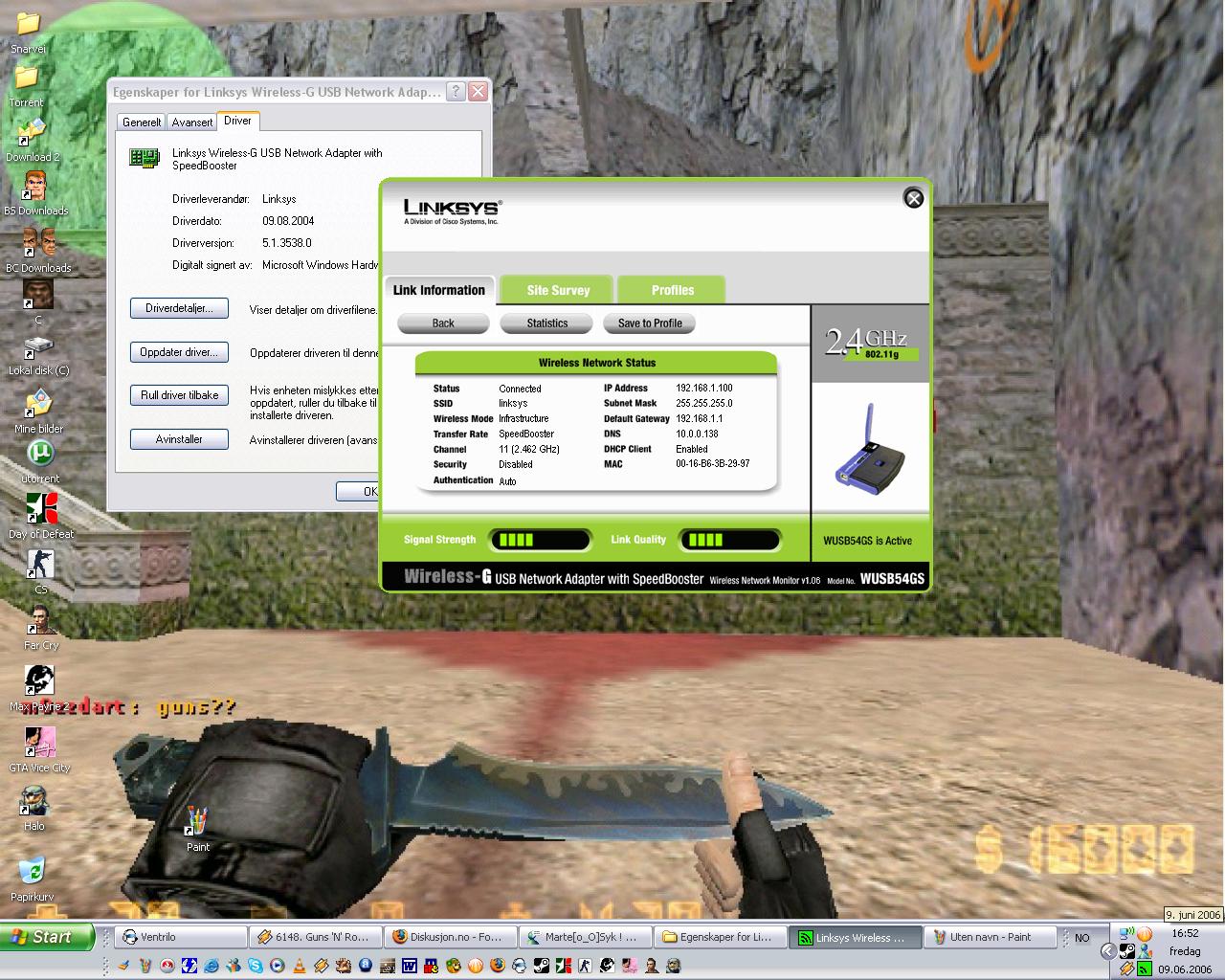This screenshot has width=1225, height=980.
Task: Click IP address 192.168.1.100
Action: pyautogui.click(x=704, y=389)
